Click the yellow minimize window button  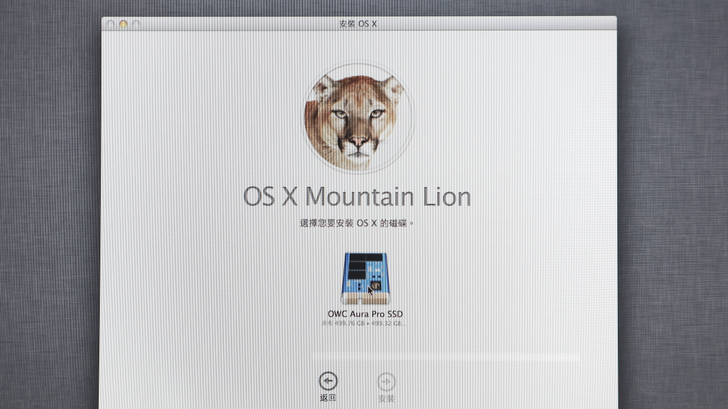123,24
